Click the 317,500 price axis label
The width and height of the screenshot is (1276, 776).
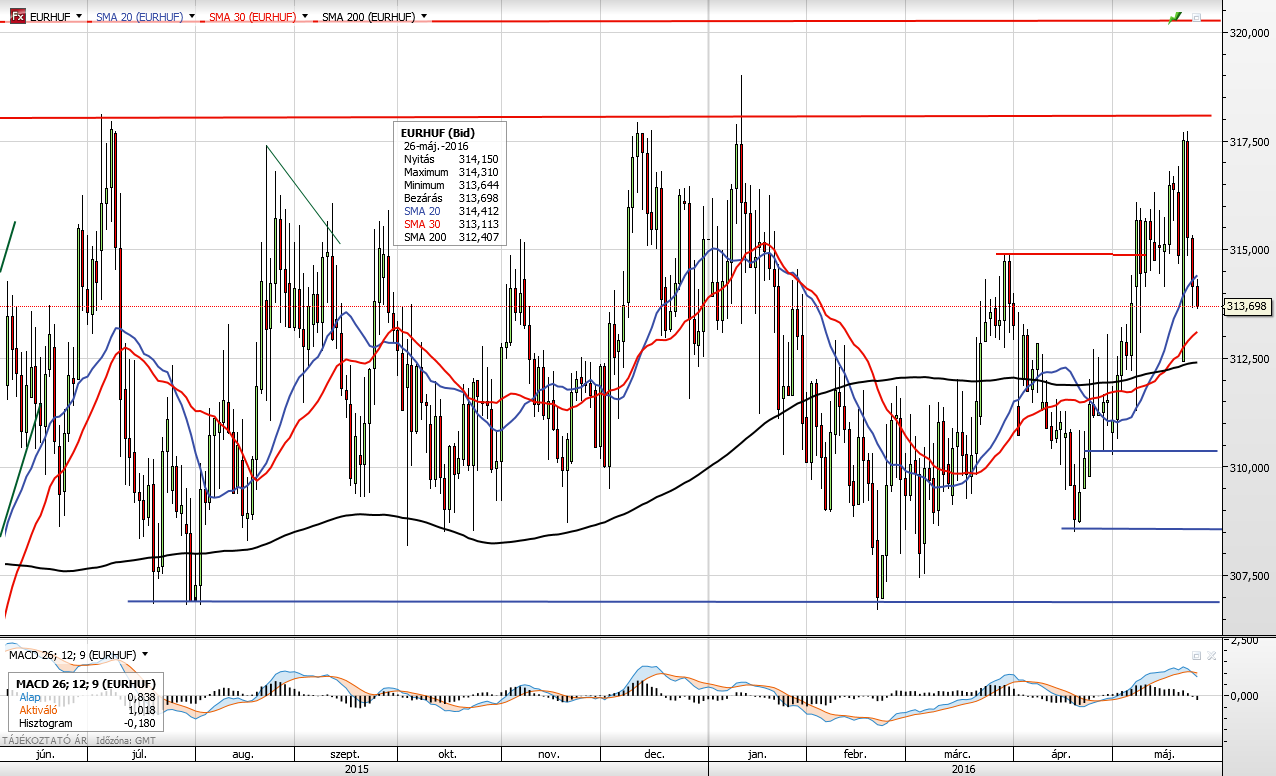1250,142
